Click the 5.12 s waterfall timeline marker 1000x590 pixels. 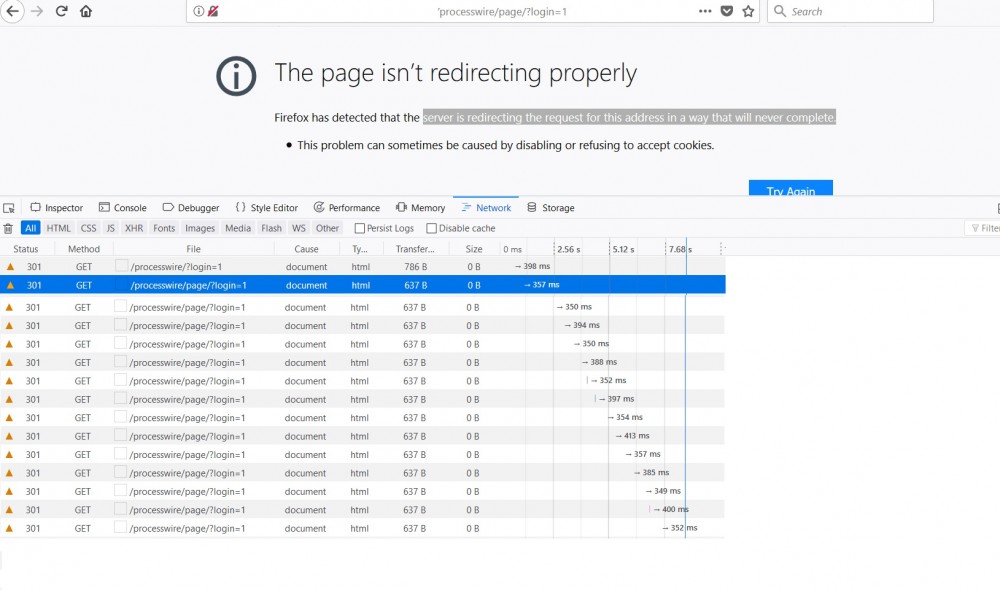tap(623, 249)
